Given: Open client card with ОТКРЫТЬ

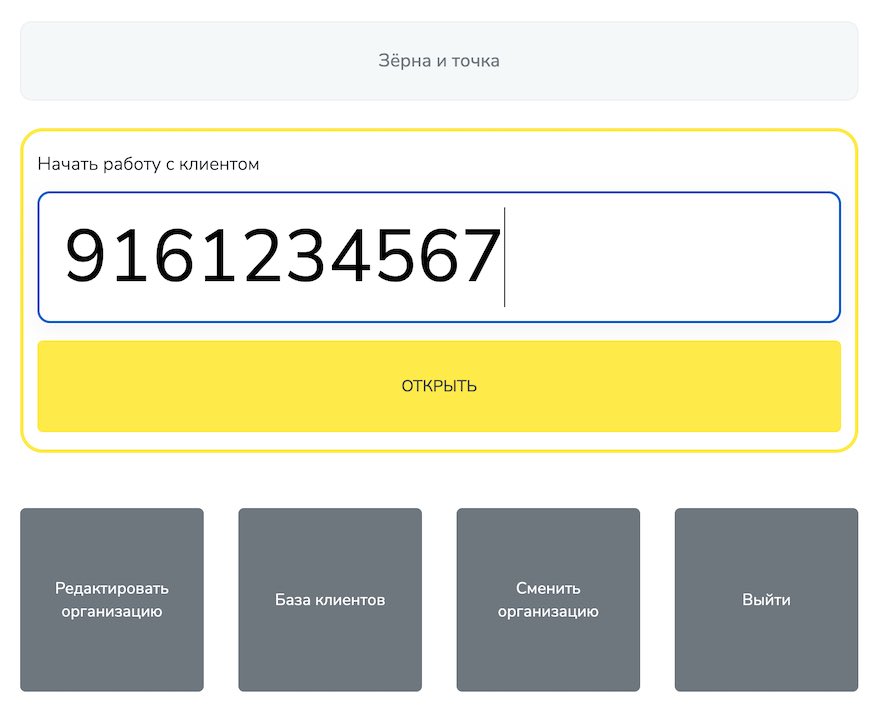Looking at the screenshot, I should [439, 386].
